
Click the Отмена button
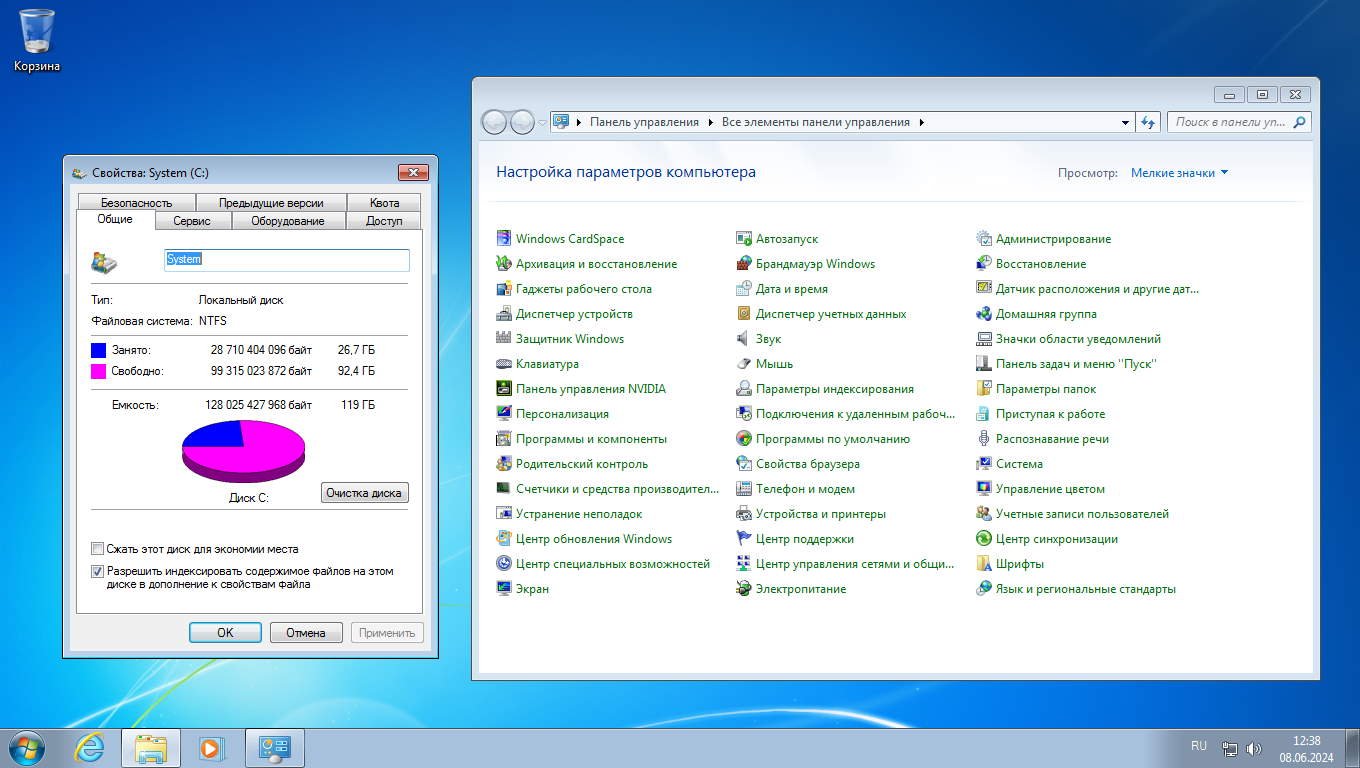tap(306, 633)
